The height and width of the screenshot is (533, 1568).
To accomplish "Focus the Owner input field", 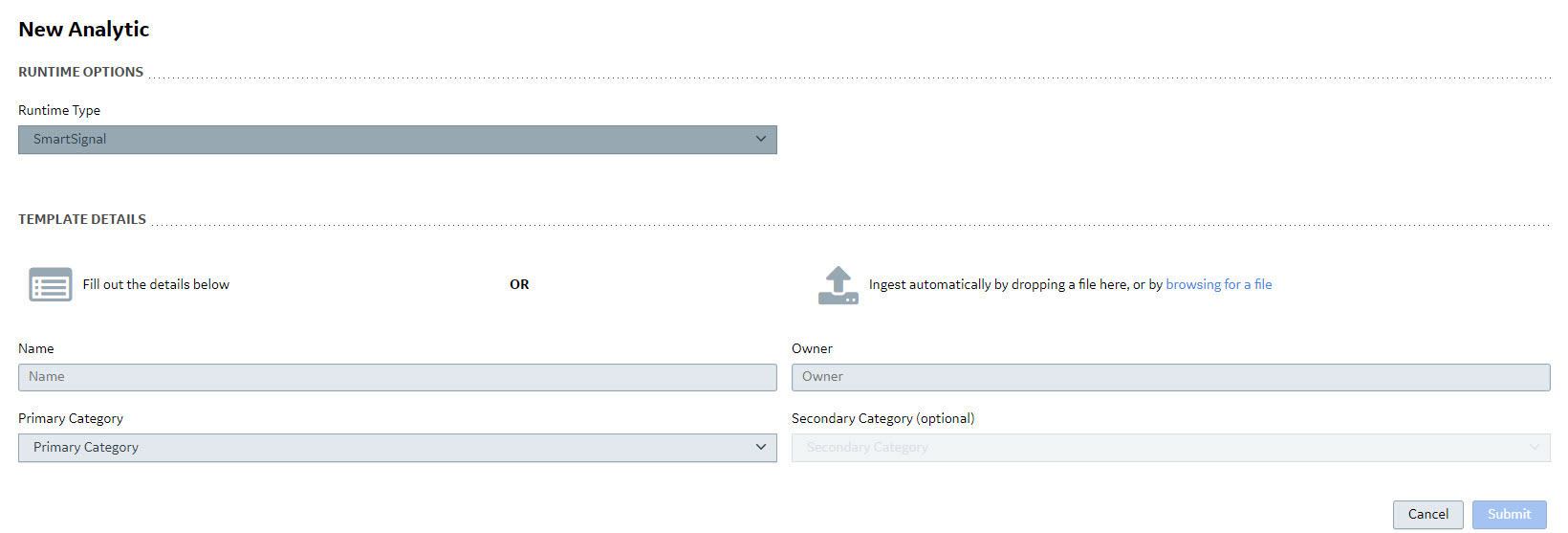I will [1171, 377].
